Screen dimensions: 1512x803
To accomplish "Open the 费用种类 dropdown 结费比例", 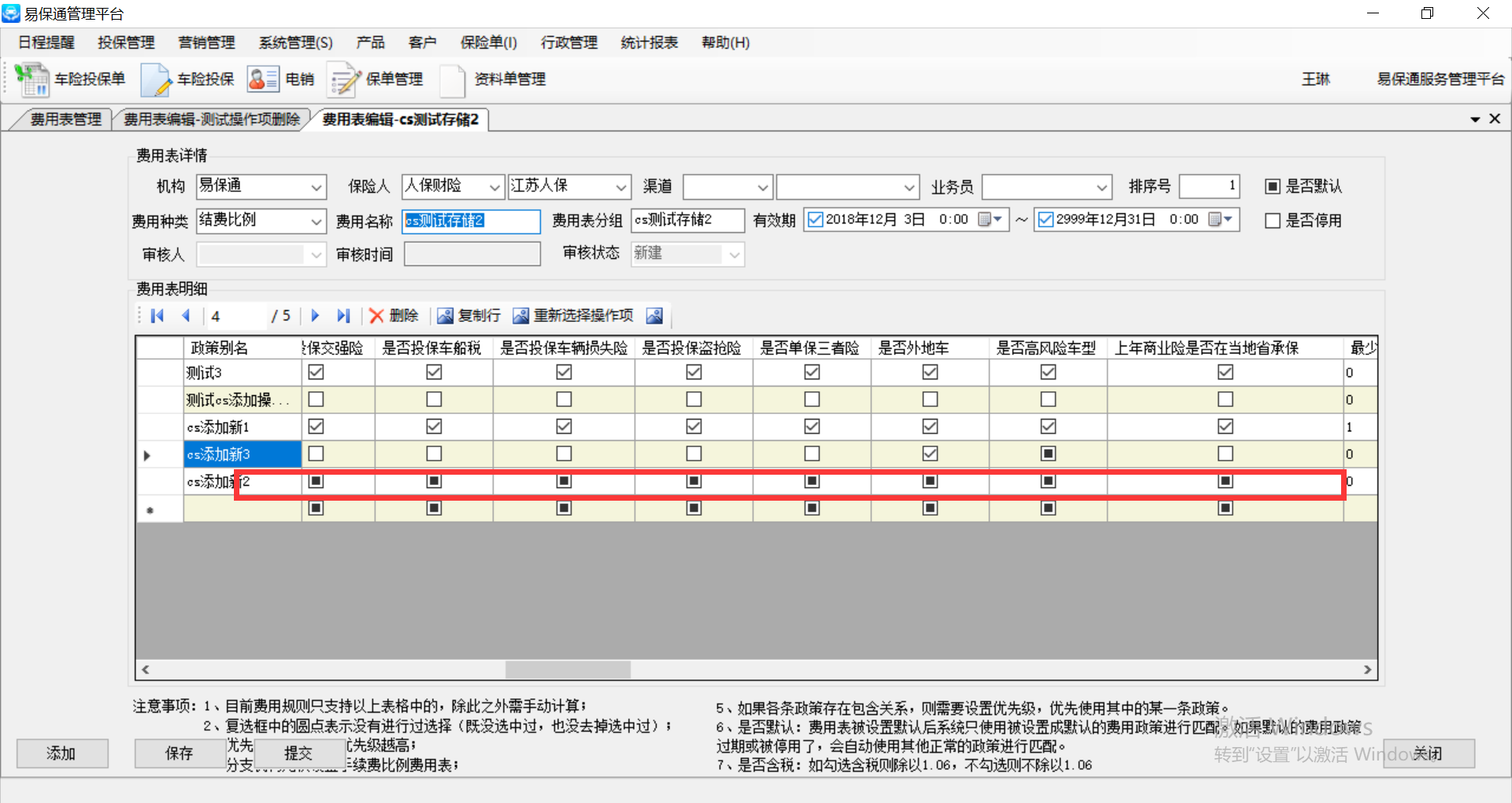I will point(316,222).
